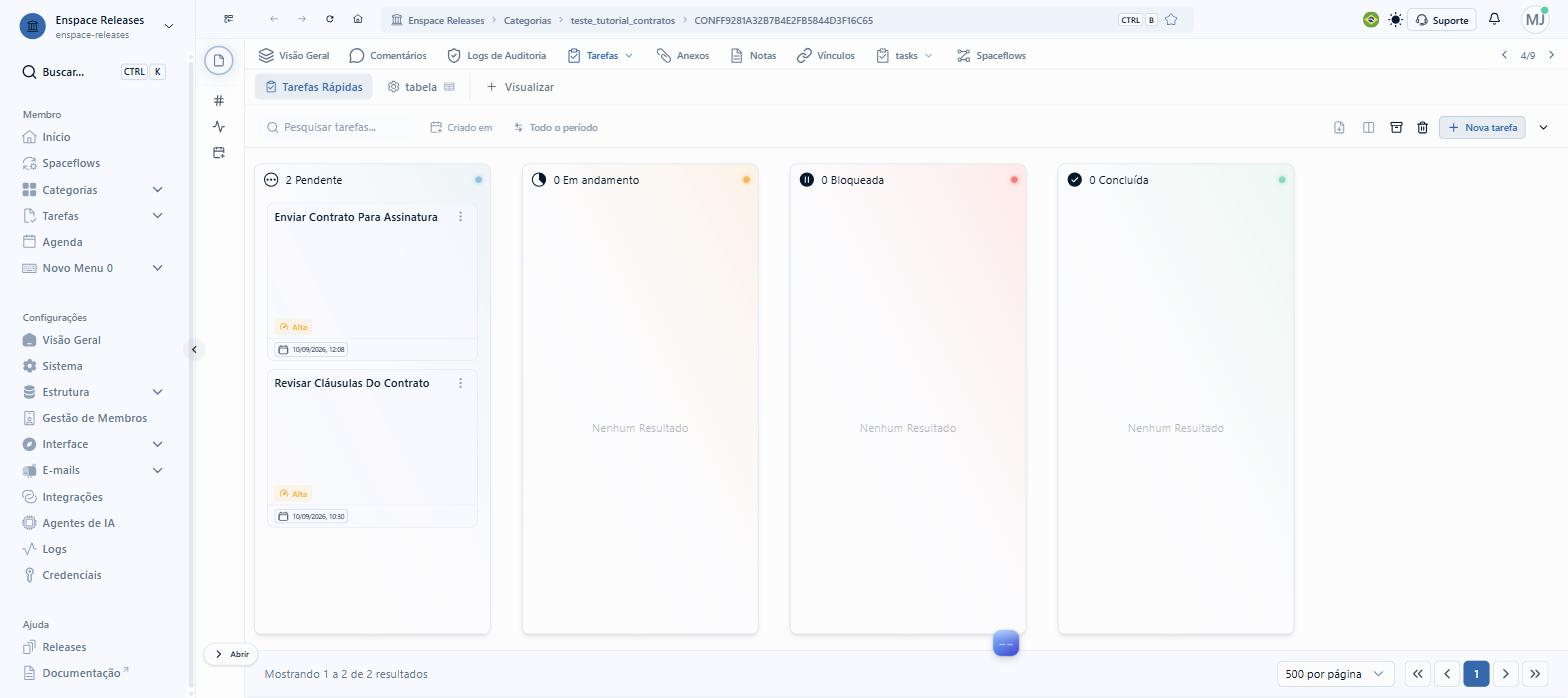Click the Em andamento column status icon
This screenshot has width=1568, height=698.
pyautogui.click(x=539, y=180)
